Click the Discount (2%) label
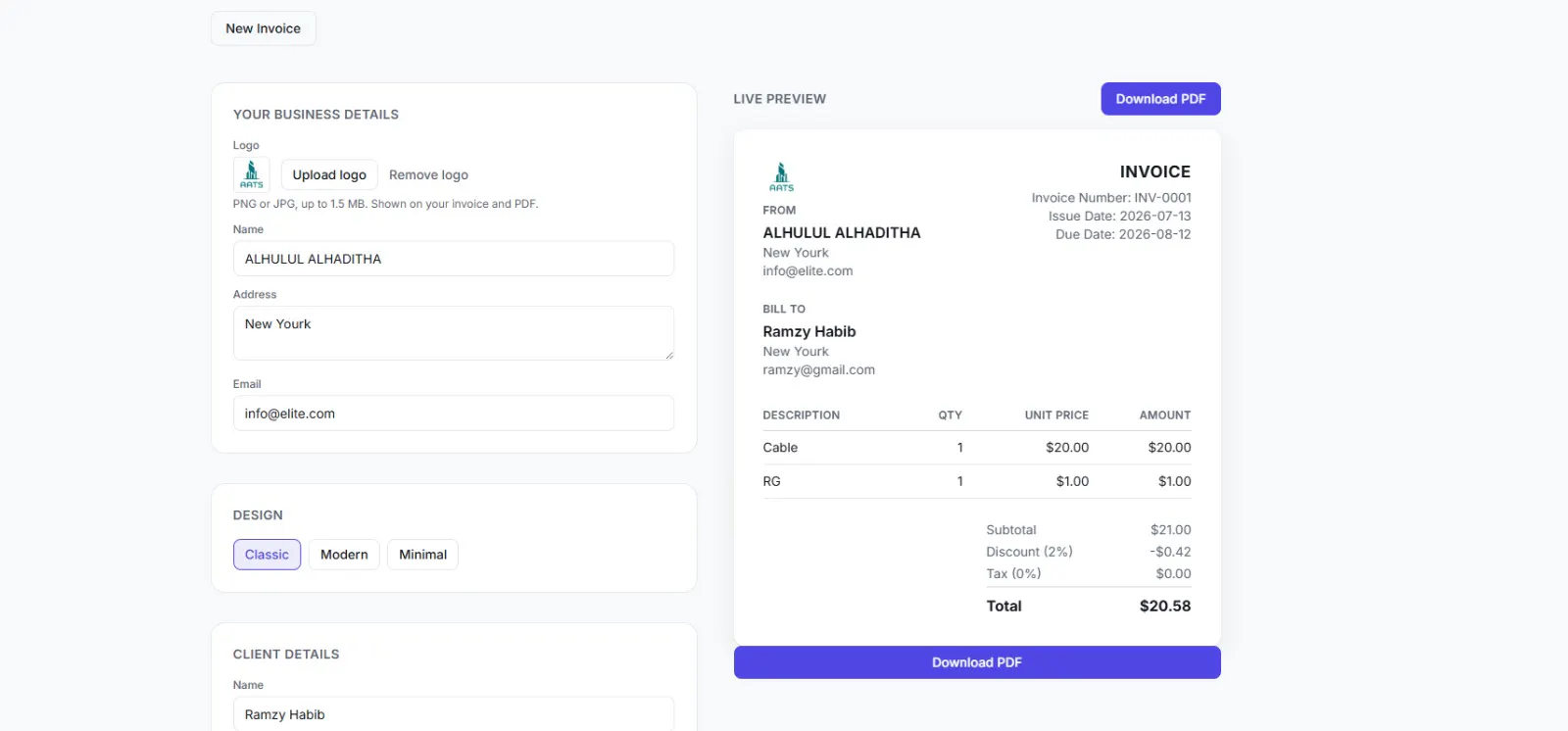1568x731 pixels. click(1029, 552)
